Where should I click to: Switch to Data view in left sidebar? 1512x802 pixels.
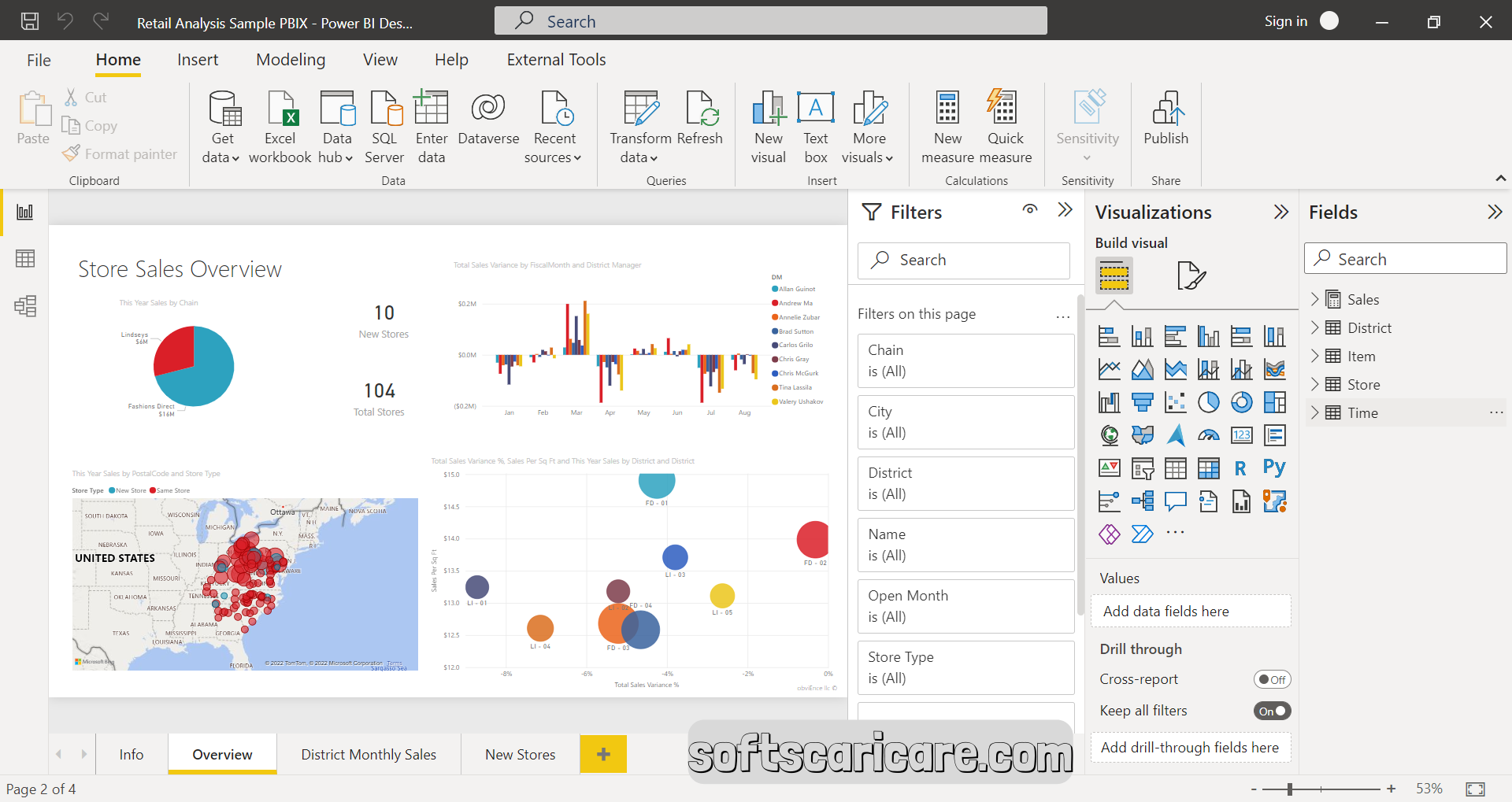pos(25,258)
